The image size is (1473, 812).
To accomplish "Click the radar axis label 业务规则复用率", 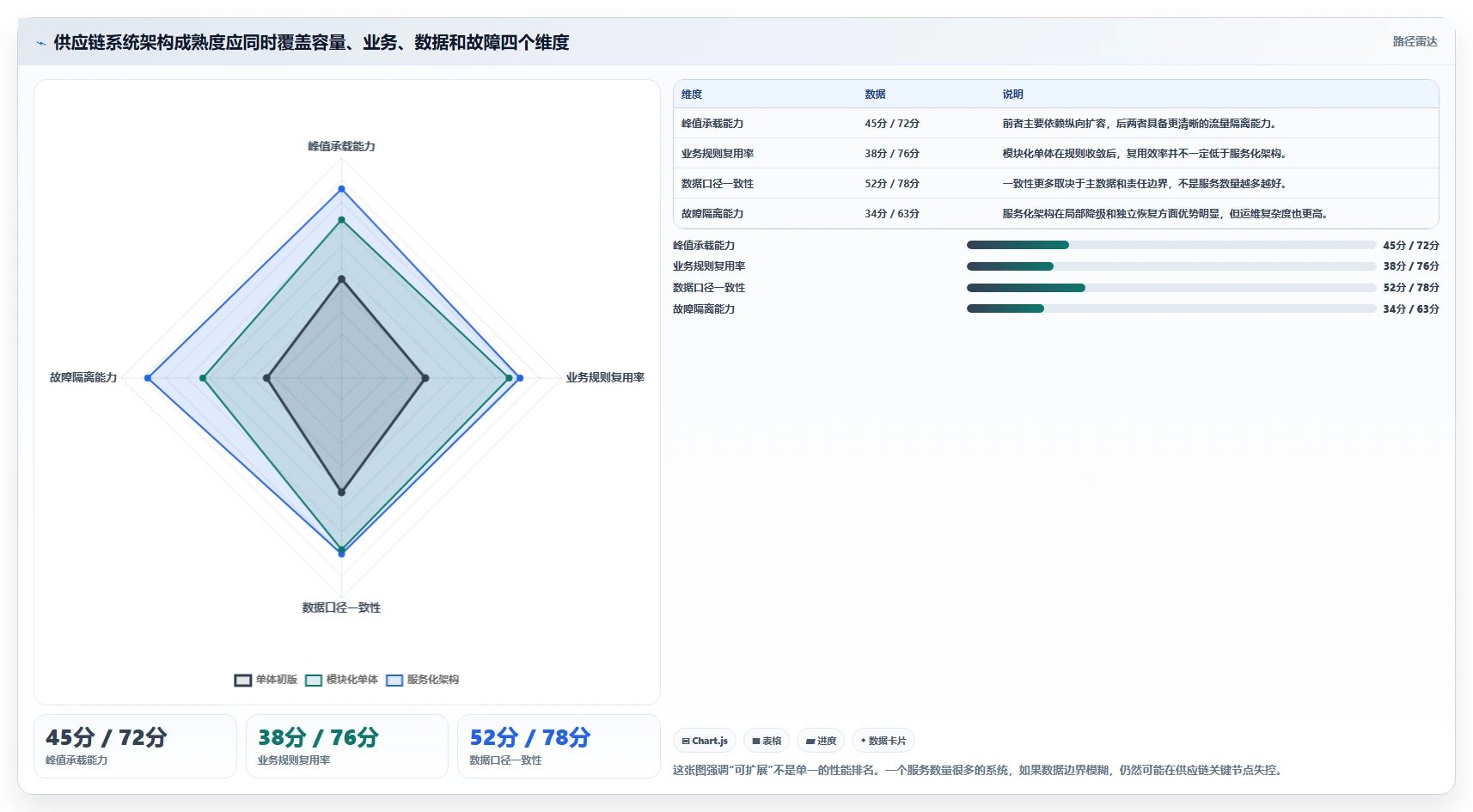I will pos(605,377).
